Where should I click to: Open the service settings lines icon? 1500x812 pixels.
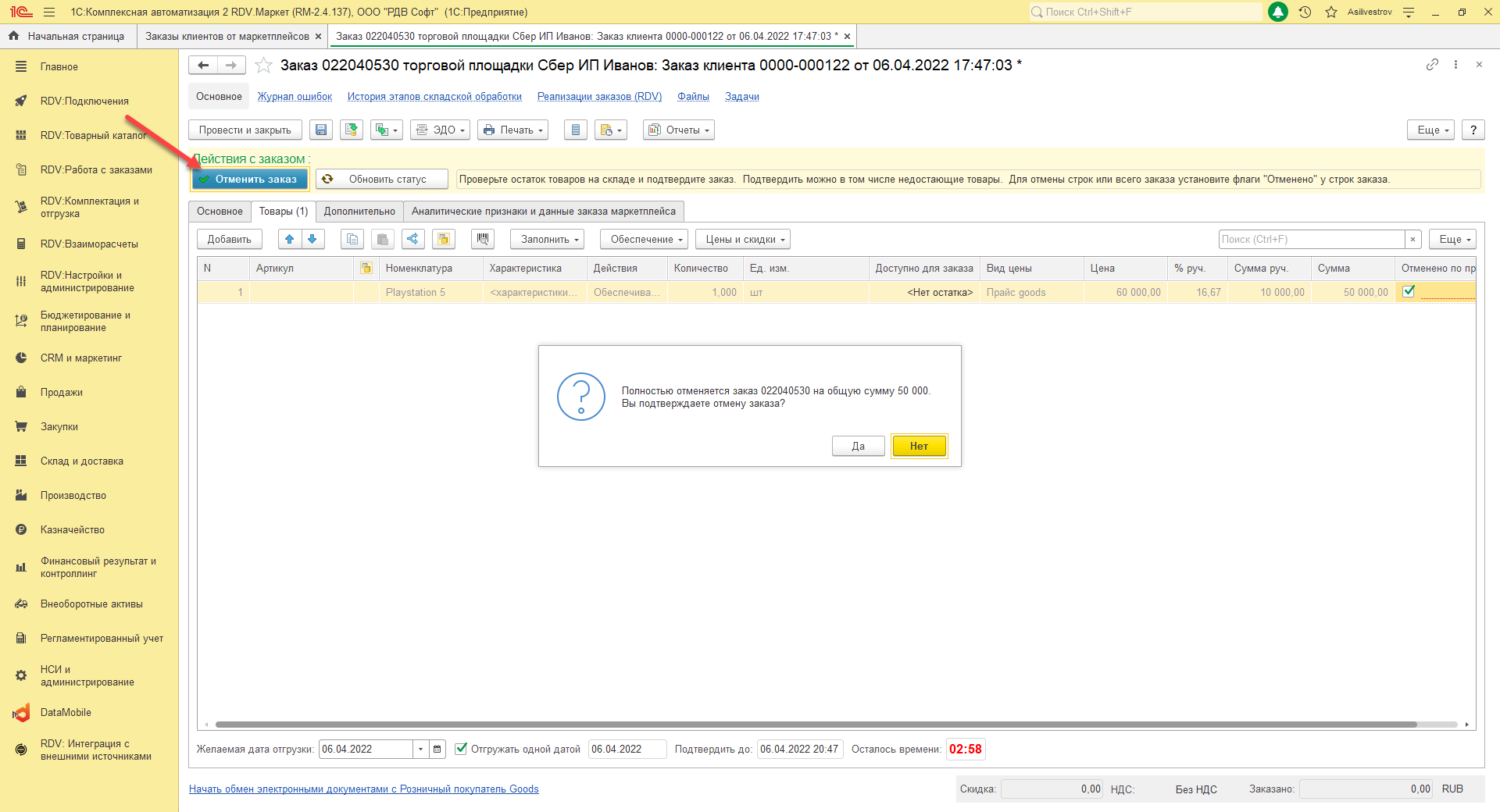click(x=1409, y=12)
